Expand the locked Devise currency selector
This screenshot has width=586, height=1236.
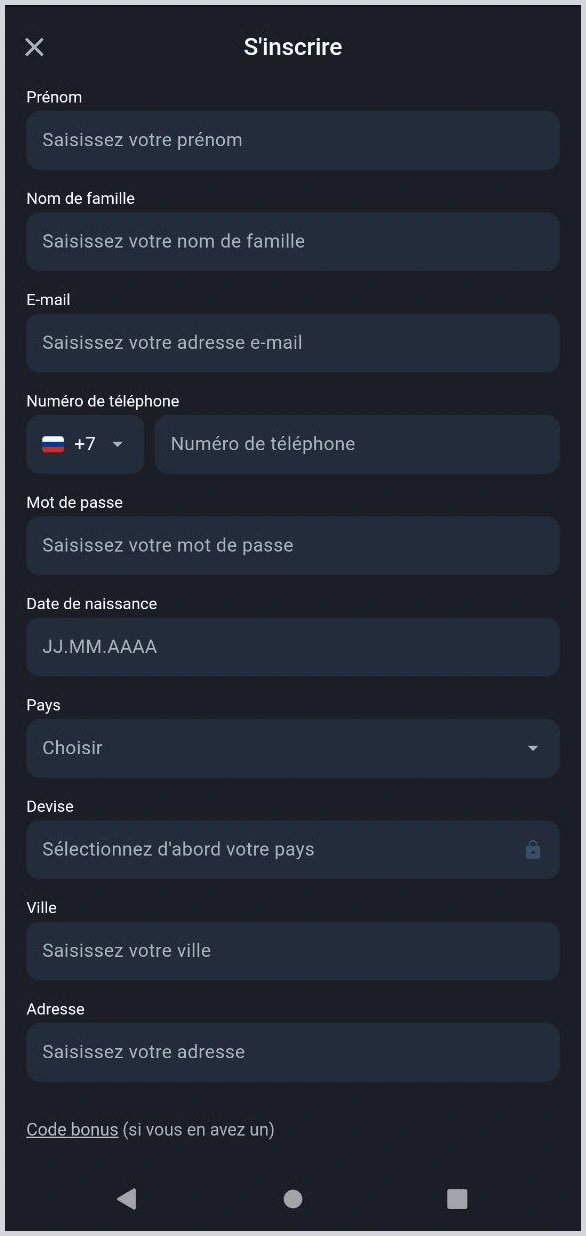(x=293, y=849)
